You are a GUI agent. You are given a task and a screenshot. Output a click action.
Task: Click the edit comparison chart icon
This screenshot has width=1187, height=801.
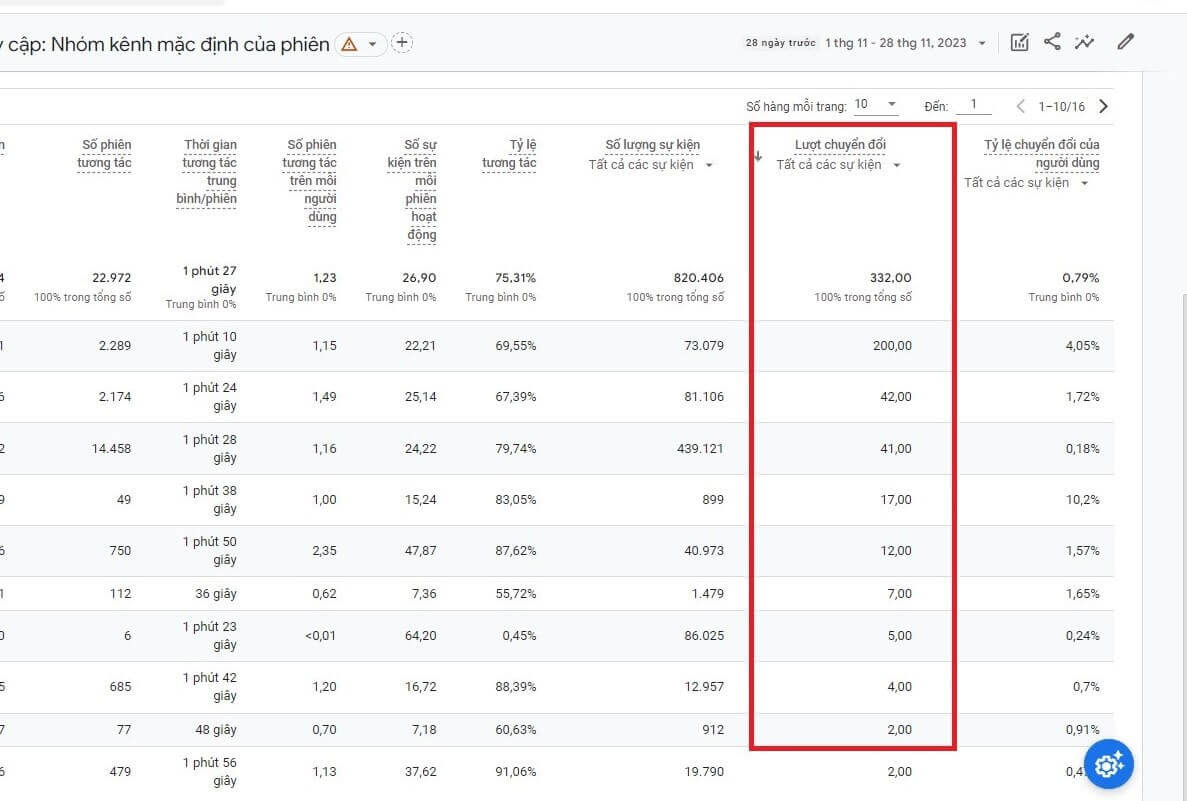(x=1019, y=42)
